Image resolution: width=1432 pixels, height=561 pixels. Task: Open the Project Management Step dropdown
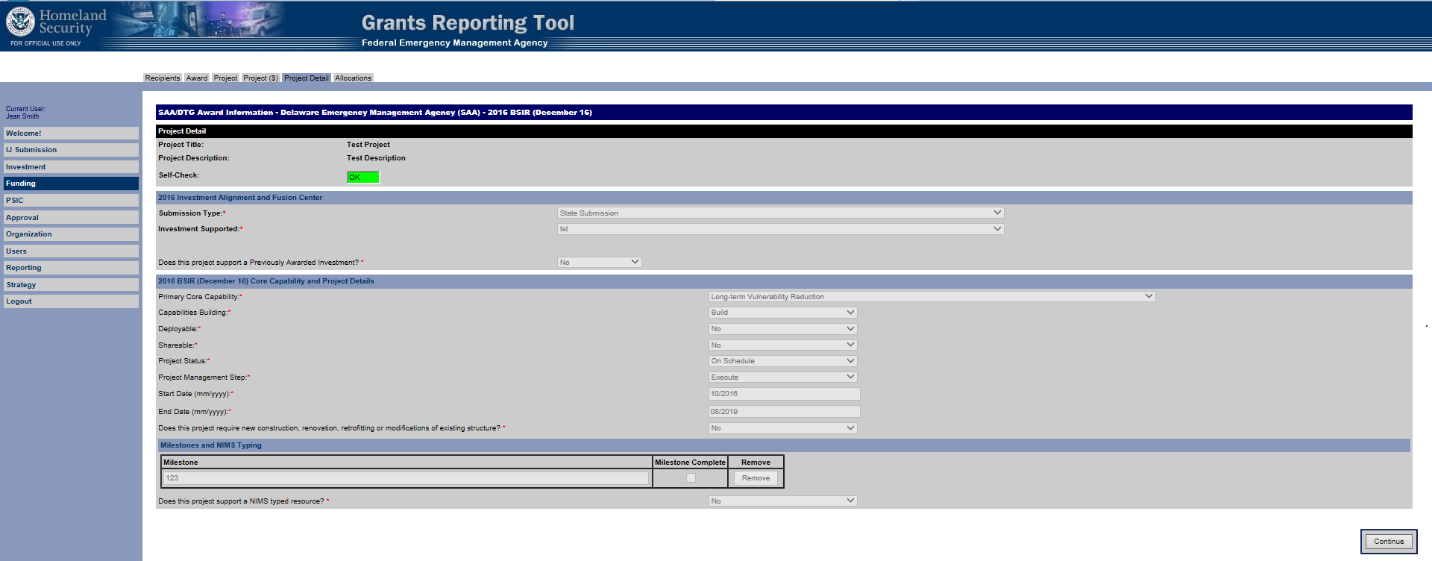coord(782,377)
